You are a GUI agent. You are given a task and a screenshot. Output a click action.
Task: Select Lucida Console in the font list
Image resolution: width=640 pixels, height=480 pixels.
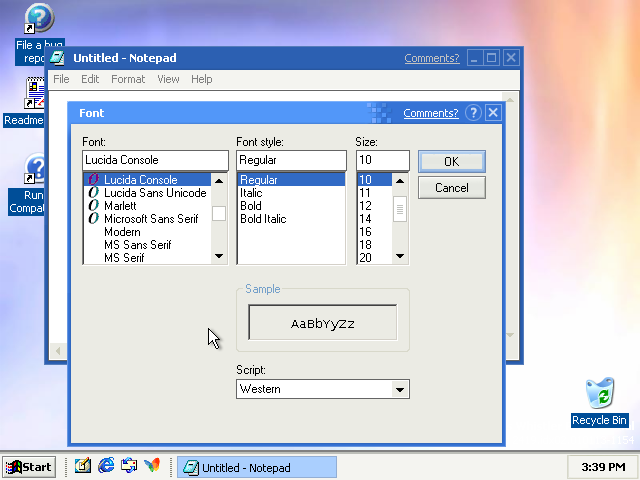(147, 180)
